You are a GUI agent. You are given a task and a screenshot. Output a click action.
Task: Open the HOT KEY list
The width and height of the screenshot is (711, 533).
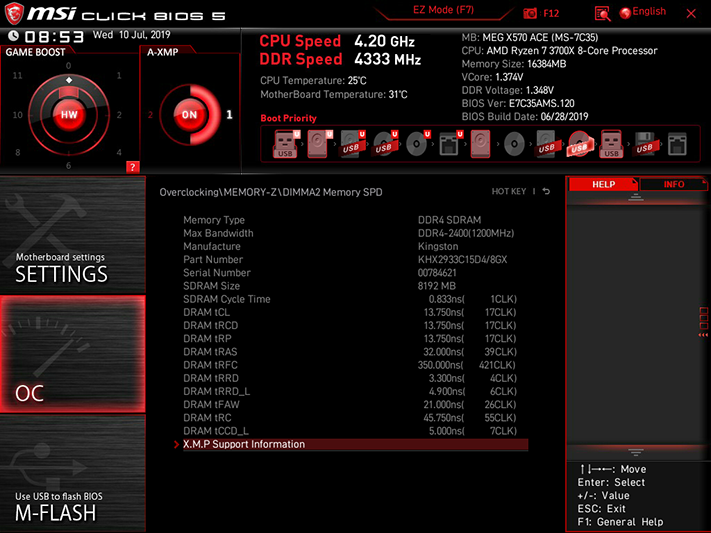click(509, 191)
